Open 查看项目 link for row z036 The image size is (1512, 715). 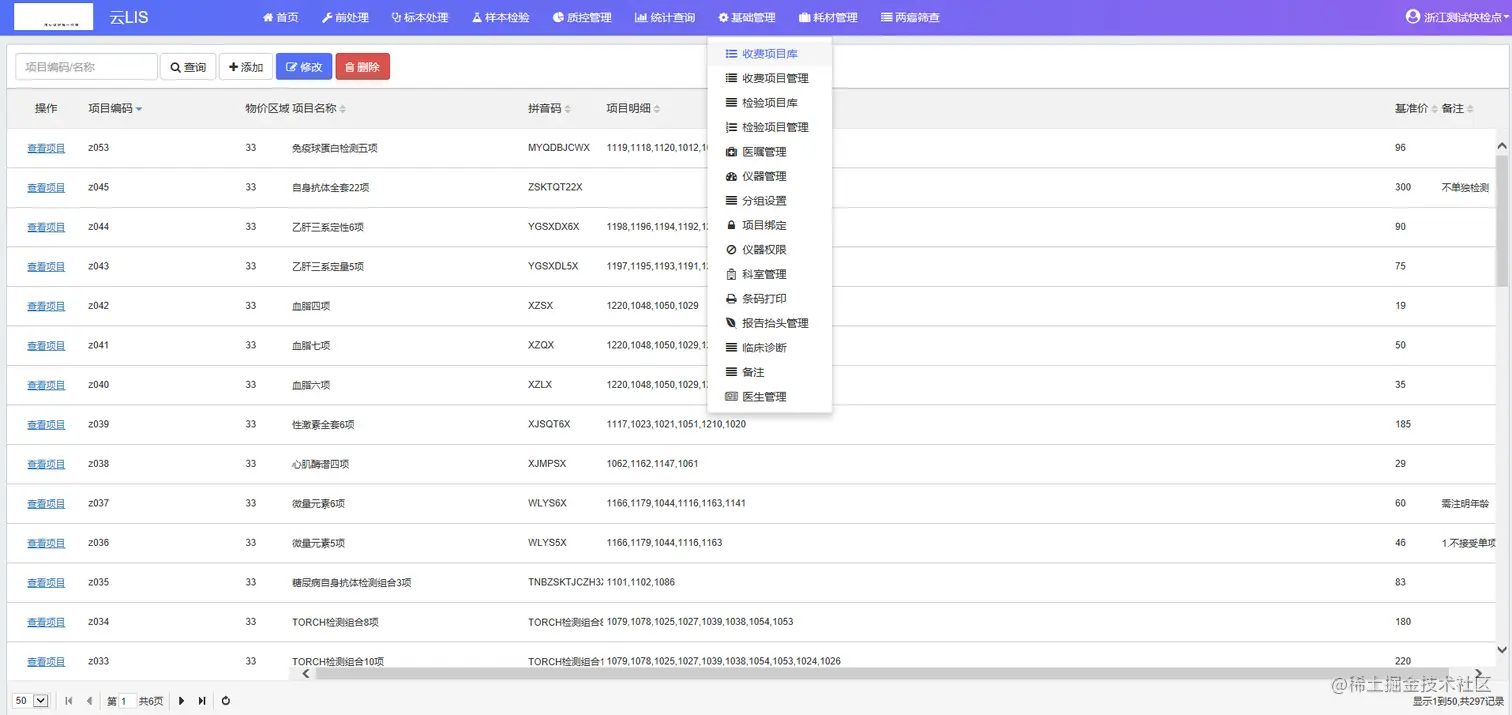coord(46,543)
